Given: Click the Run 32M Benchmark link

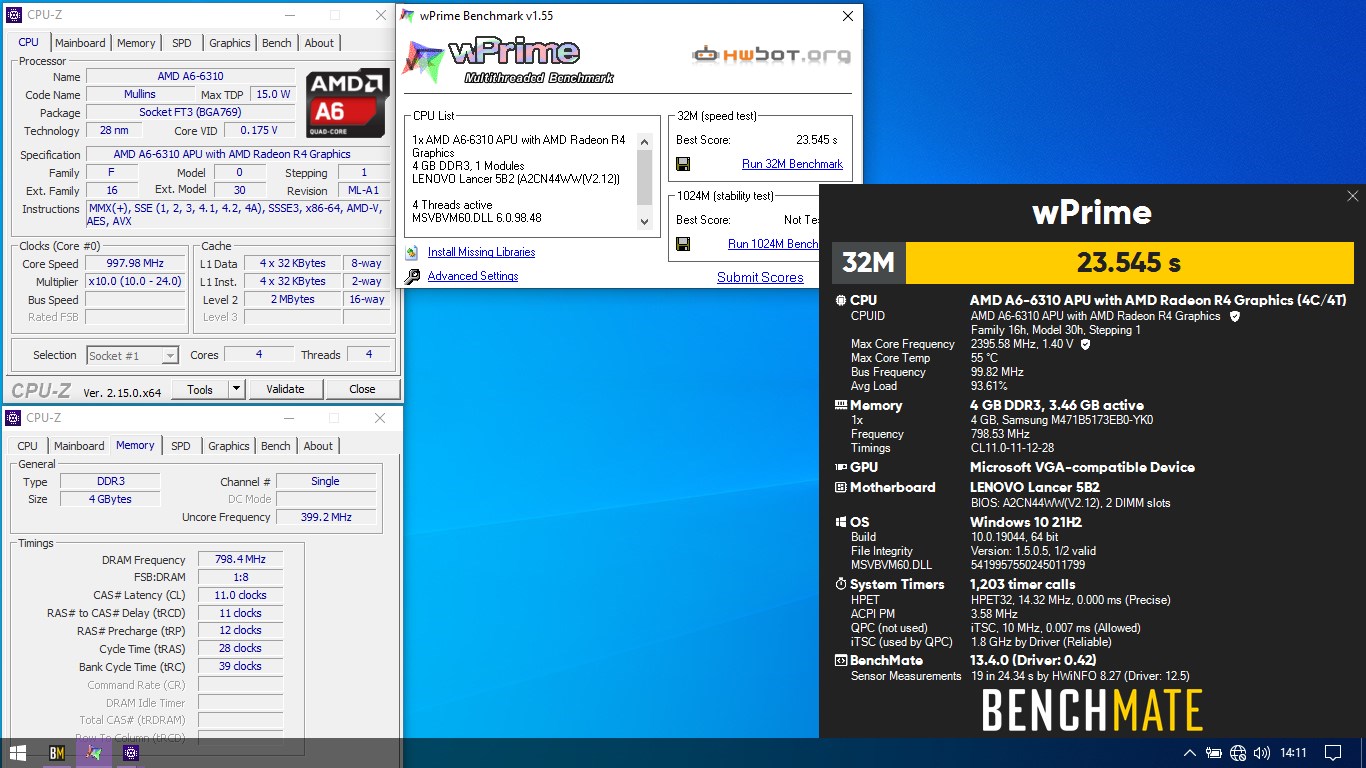Looking at the screenshot, I should pyautogui.click(x=792, y=164).
